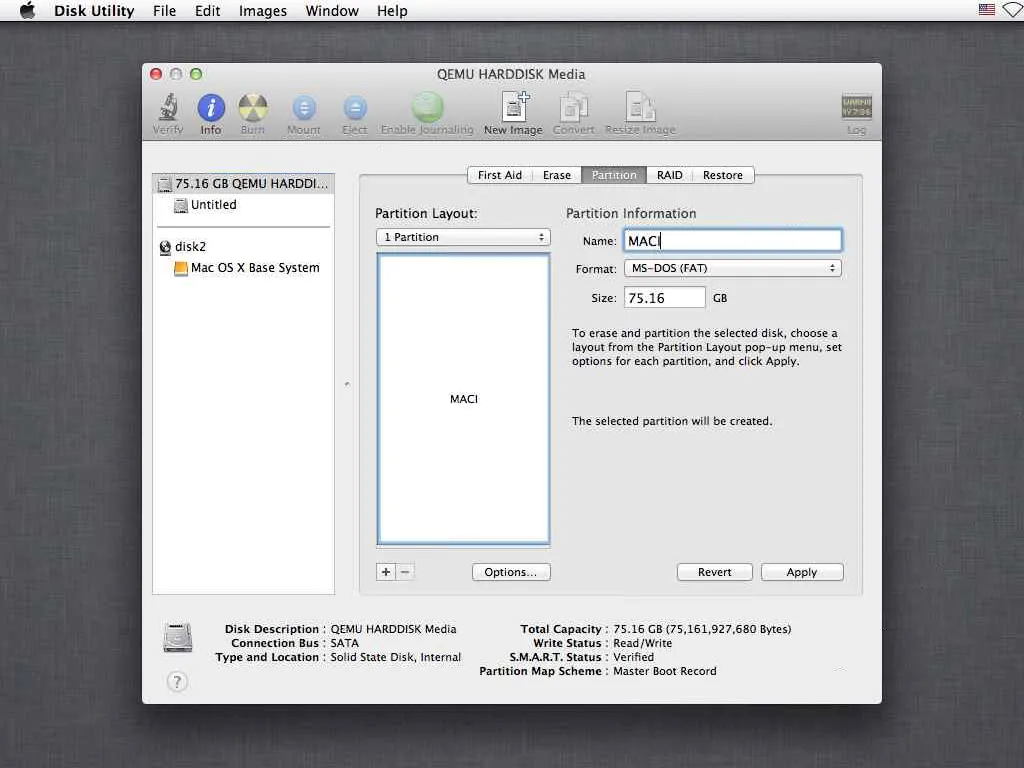Image resolution: width=1024 pixels, height=768 pixels.
Task: Click the Master Boot Record text
Action: click(x=665, y=671)
